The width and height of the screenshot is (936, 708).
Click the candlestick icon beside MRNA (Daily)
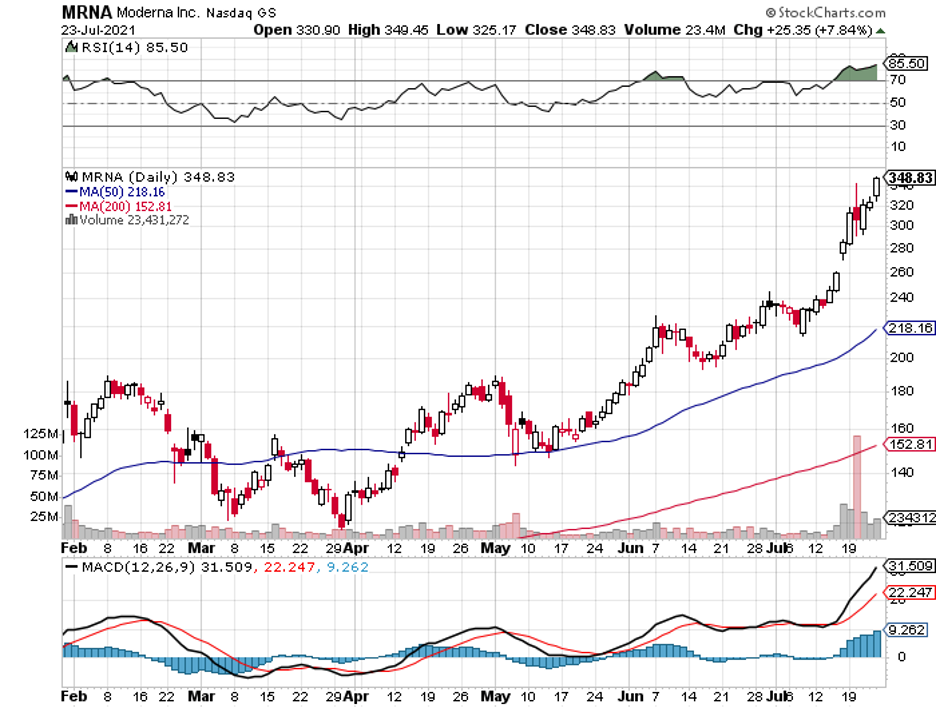[70, 176]
